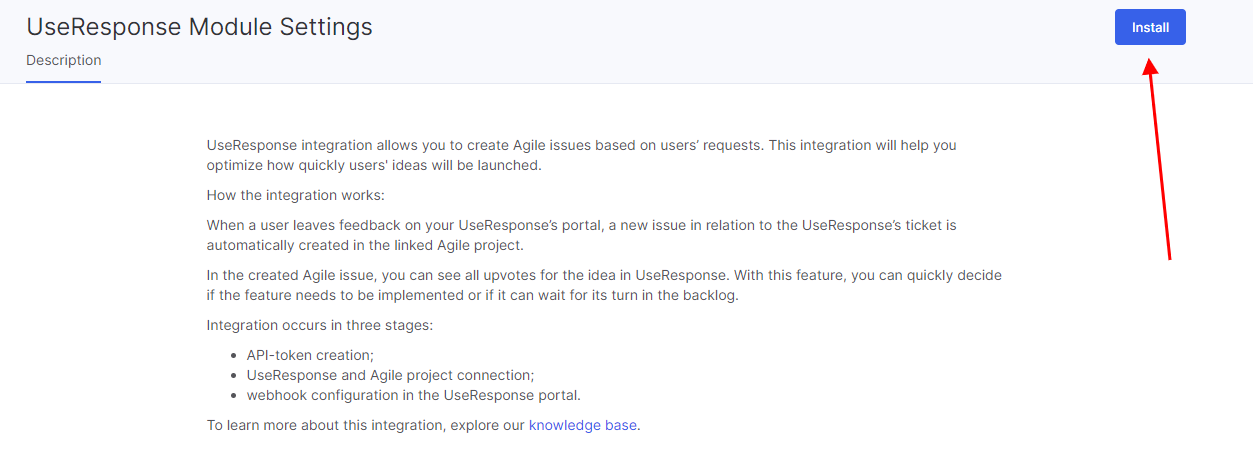This screenshot has width=1253, height=457.
Task: Click the 'API-token creation;' list item
Action: pyautogui.click(x=310, y=355)
